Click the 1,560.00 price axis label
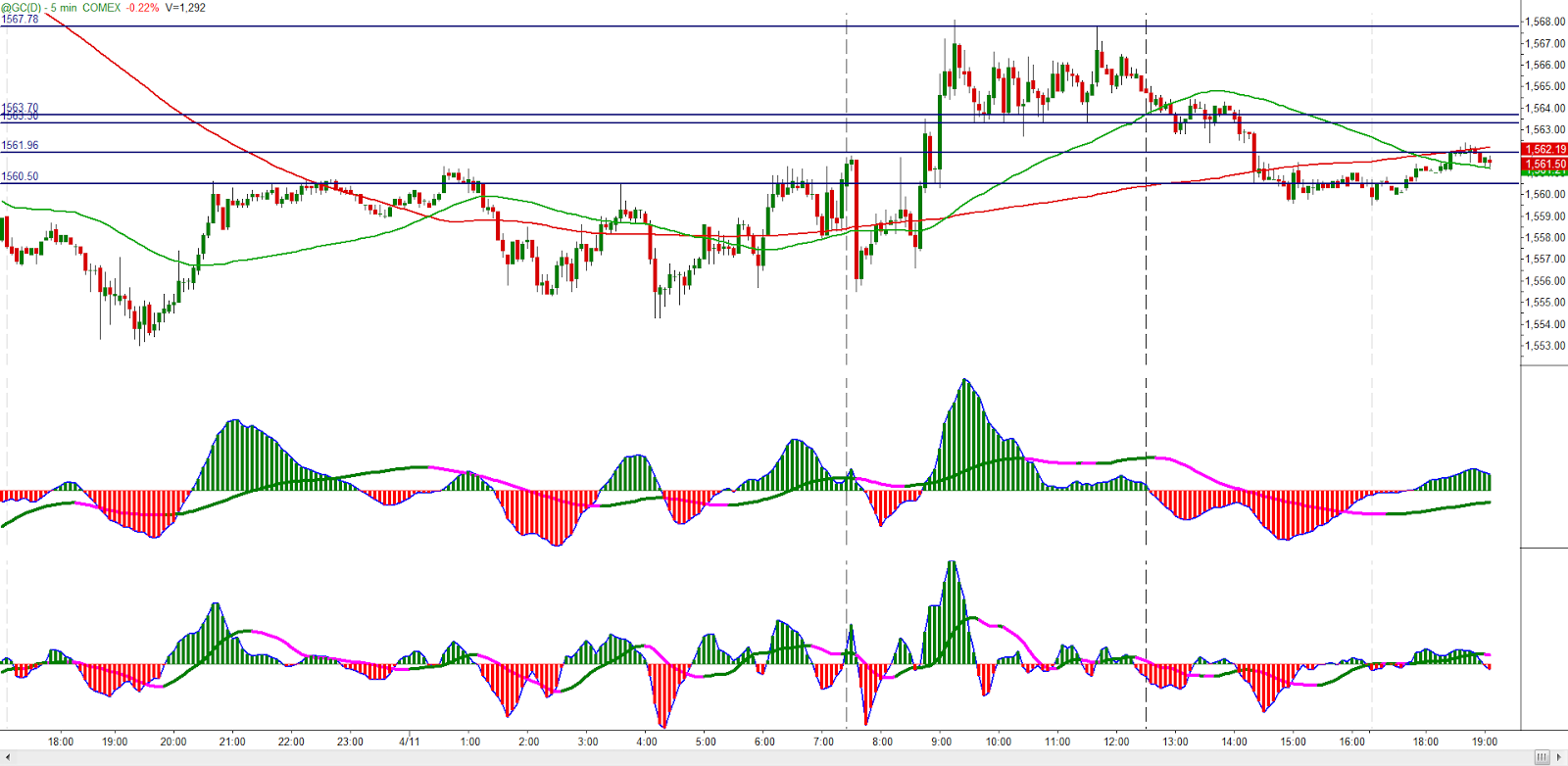Image resolution: width=1568 pixels, height=766 pixels. pos(1545,194)
